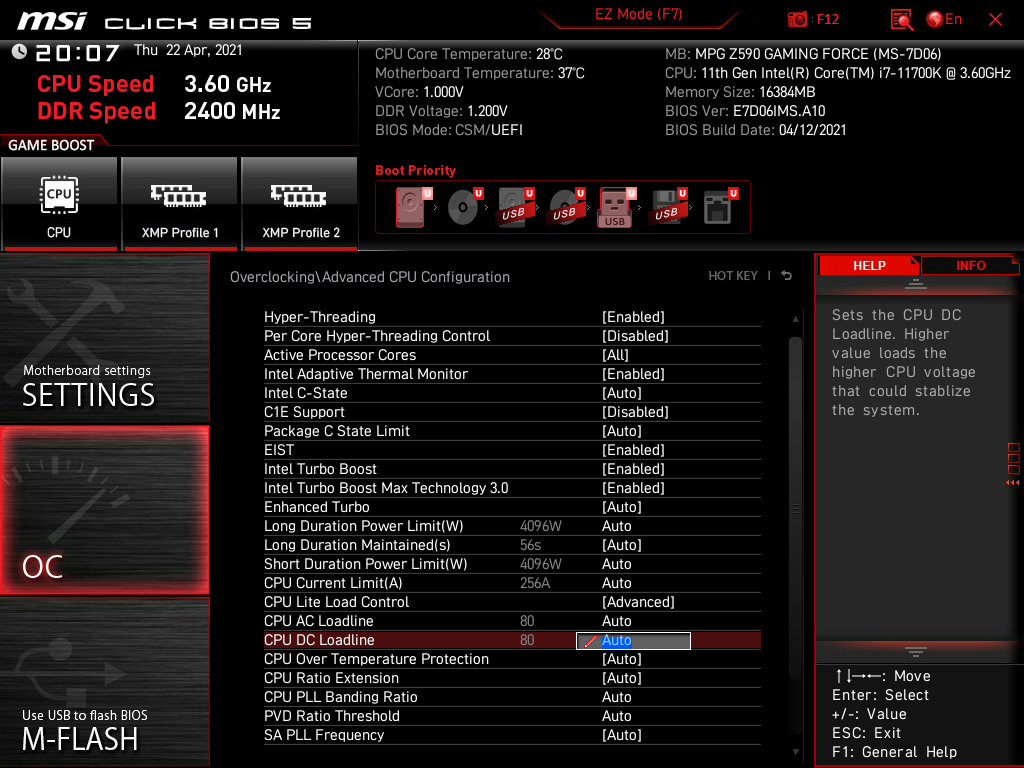
Task: Select the optical disc boot device icon
Action: tap(464, 207)
